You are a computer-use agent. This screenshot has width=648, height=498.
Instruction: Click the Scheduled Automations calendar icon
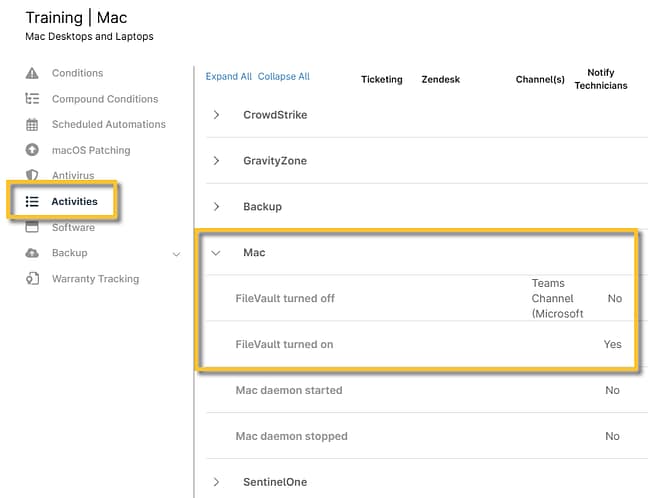point(32,125)
